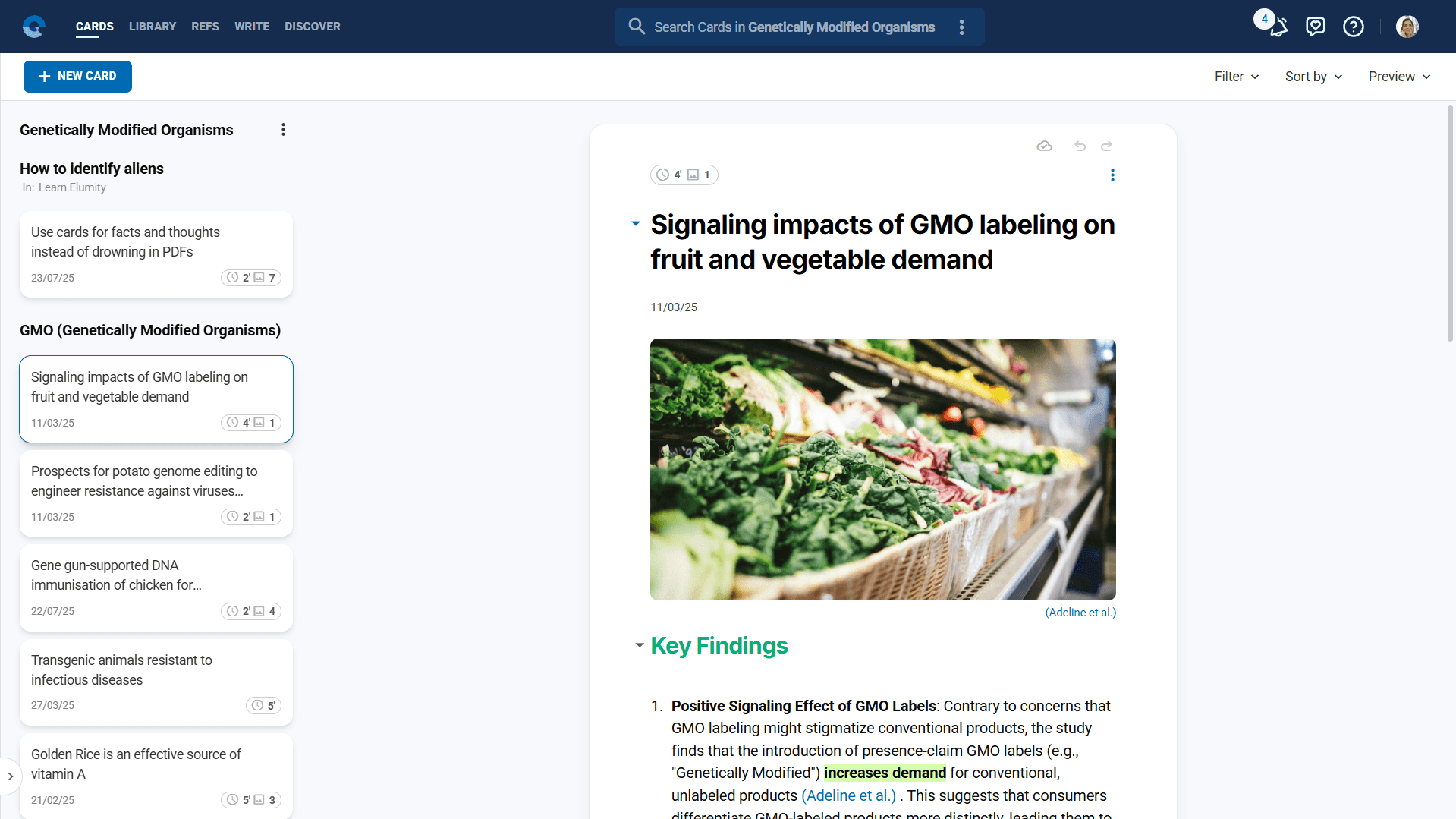
Task: Click the user profile avatar
Action: pos(1407,27)
